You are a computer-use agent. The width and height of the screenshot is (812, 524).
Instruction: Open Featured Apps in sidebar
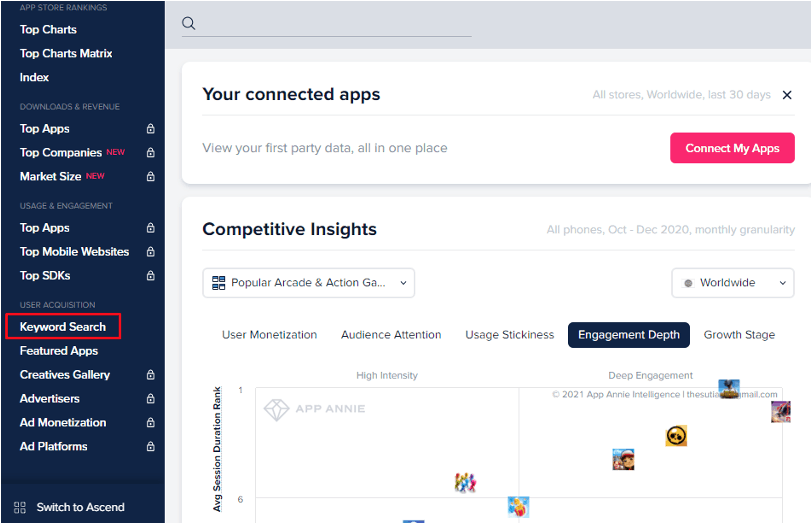(59, 351)
